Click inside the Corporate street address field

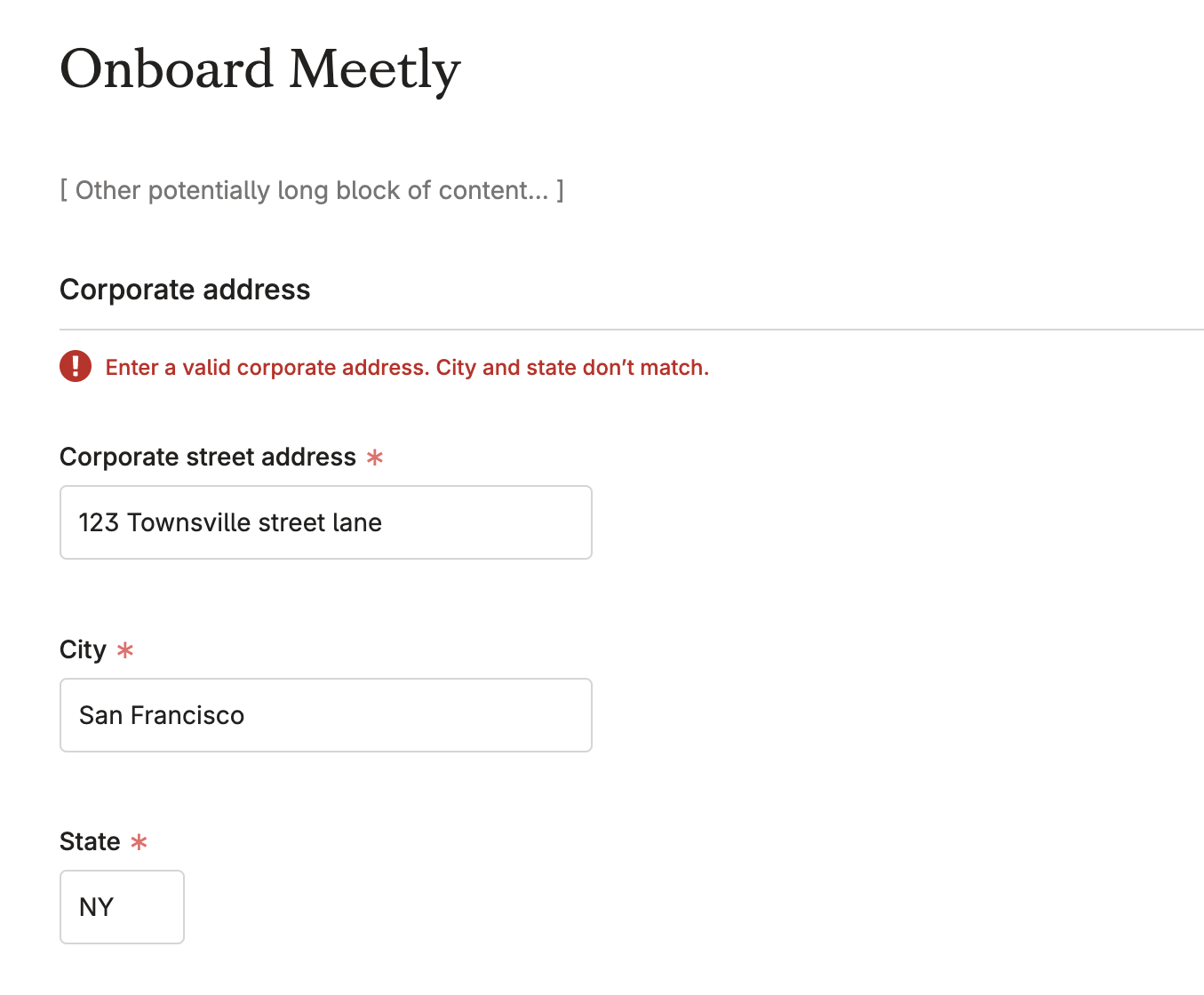tap(325, 522)
